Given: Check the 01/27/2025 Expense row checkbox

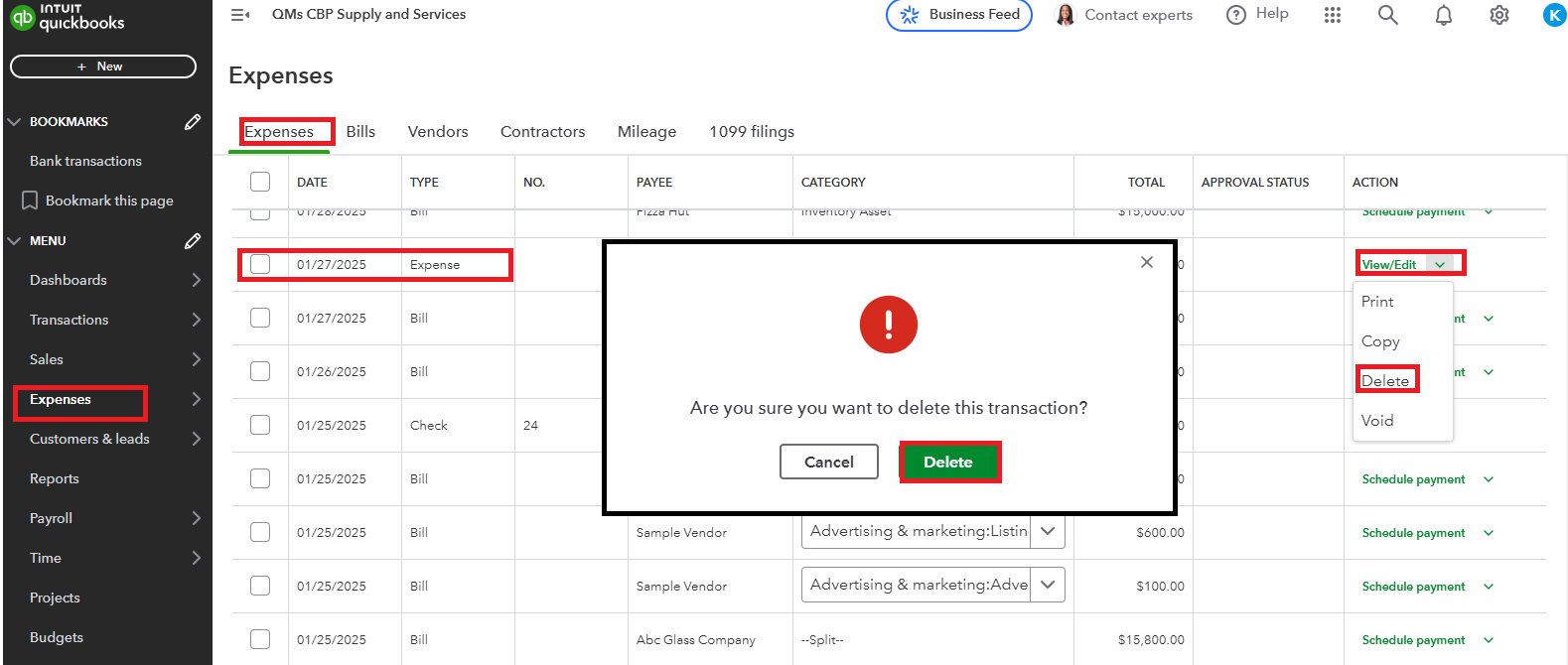Looking at the screenshot, I should 260,264.
